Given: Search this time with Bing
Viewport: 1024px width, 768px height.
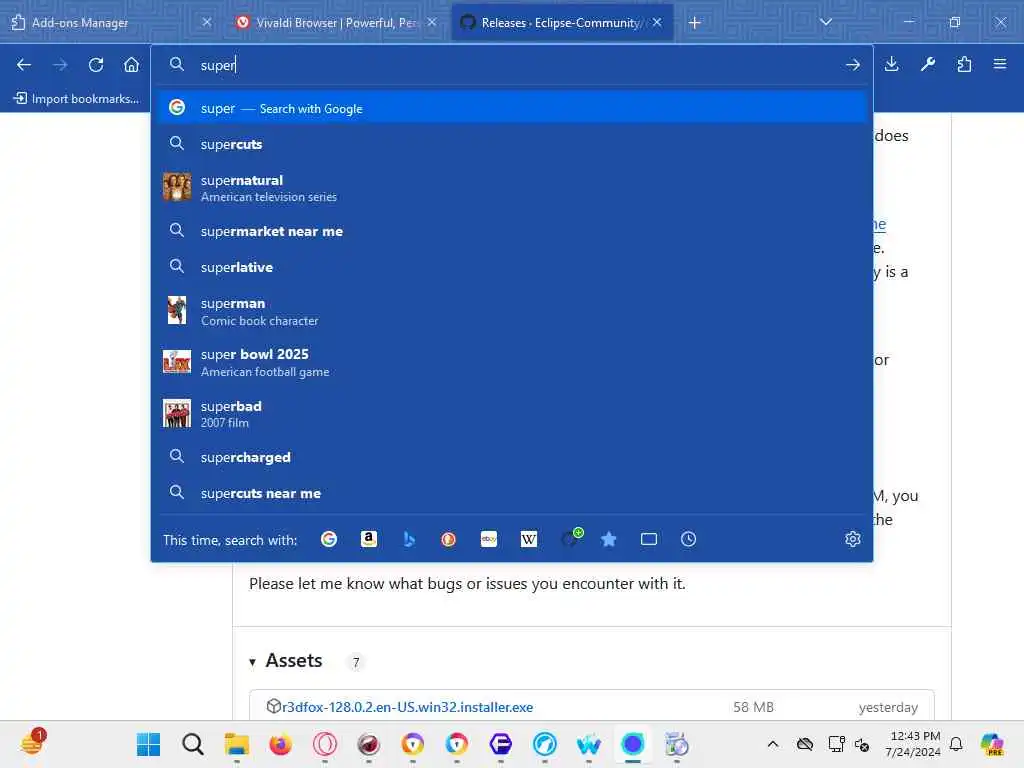Looking at the screenshot, I should [x=409, y=539].
